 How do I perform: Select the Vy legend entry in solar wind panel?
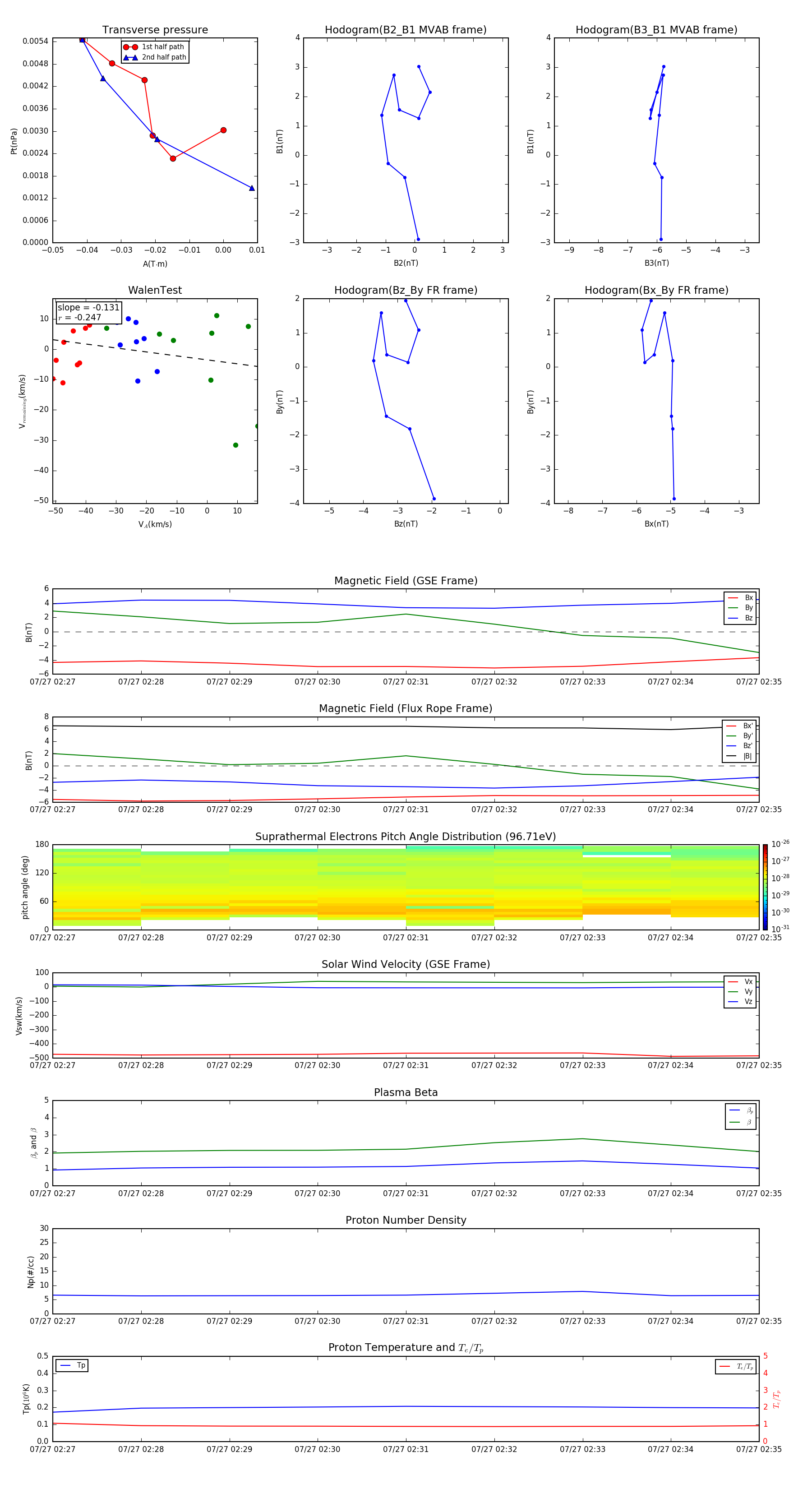[740, 991]
